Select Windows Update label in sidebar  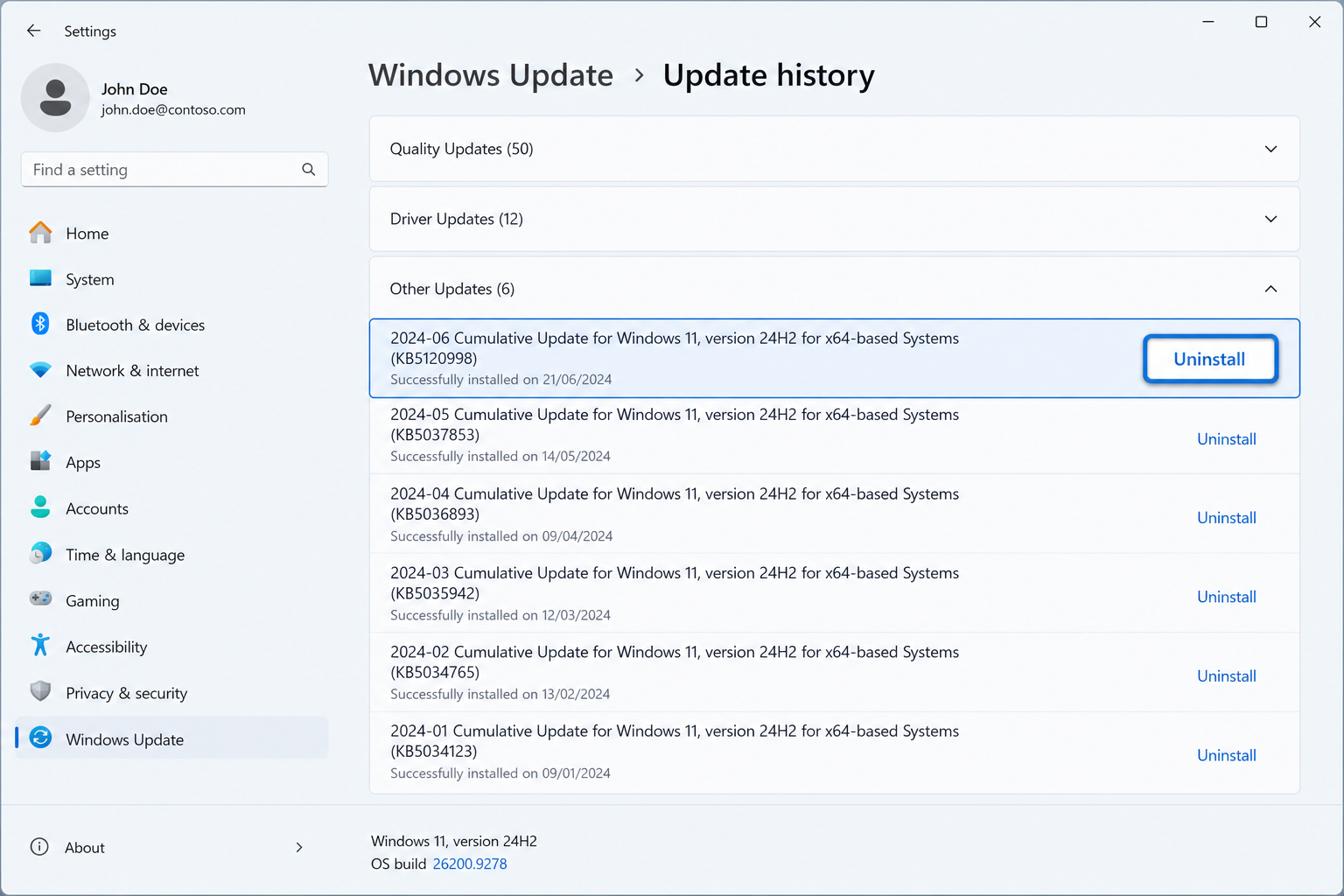point(125,739)
